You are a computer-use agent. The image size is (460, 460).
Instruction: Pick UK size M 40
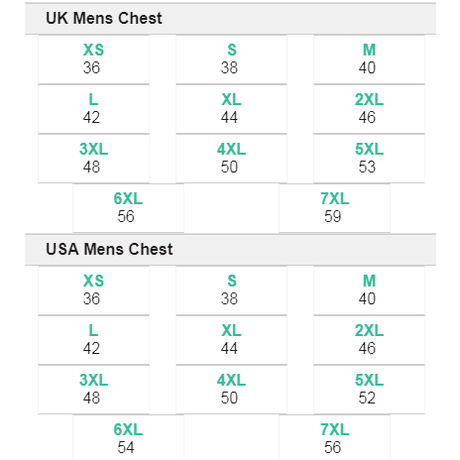(x=369, y=59)
